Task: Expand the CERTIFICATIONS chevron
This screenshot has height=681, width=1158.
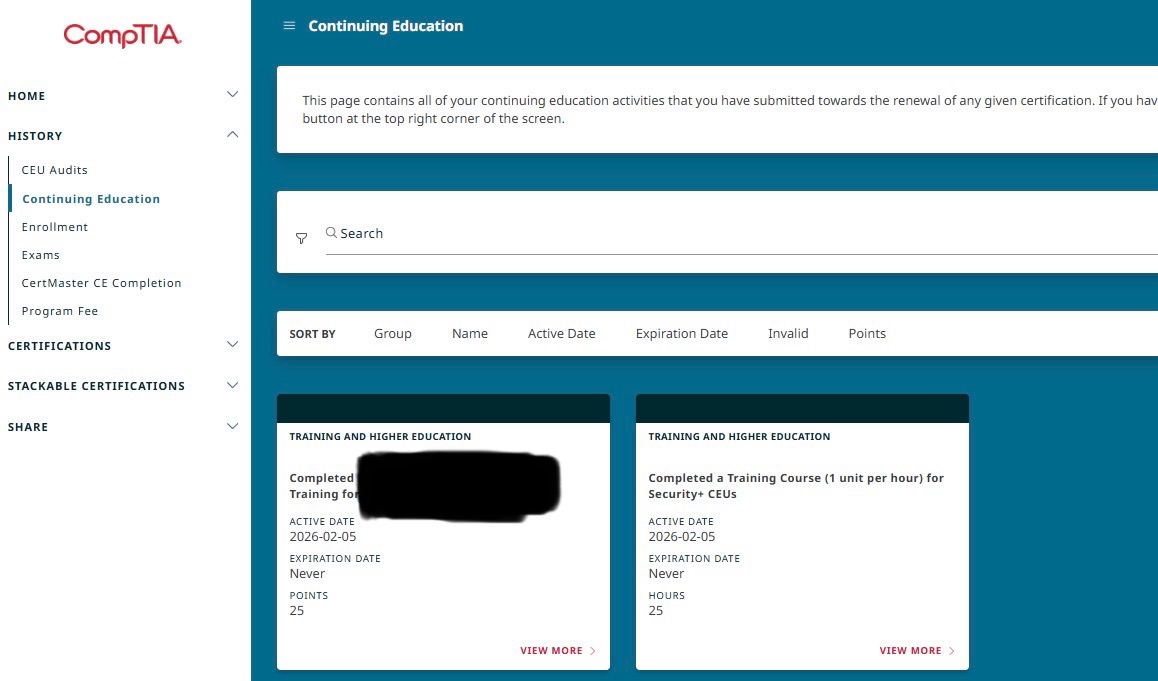Action: coord(232,344)
